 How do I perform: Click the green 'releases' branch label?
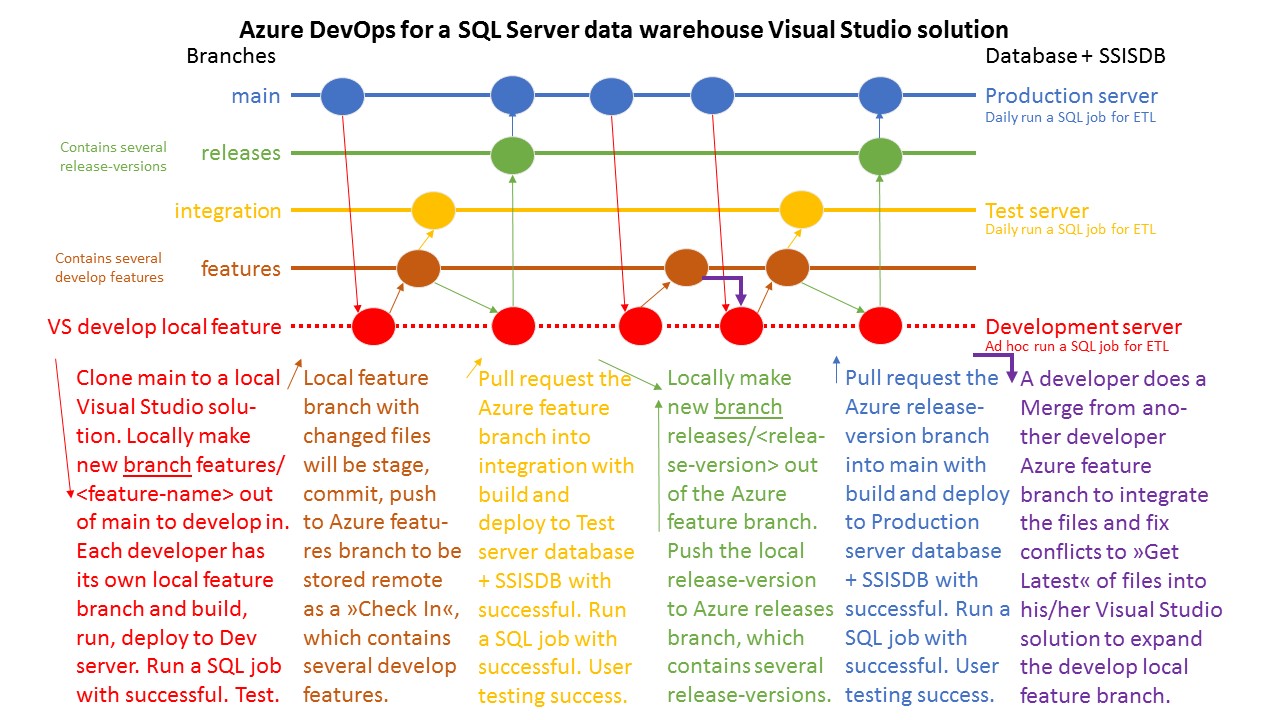241,153
